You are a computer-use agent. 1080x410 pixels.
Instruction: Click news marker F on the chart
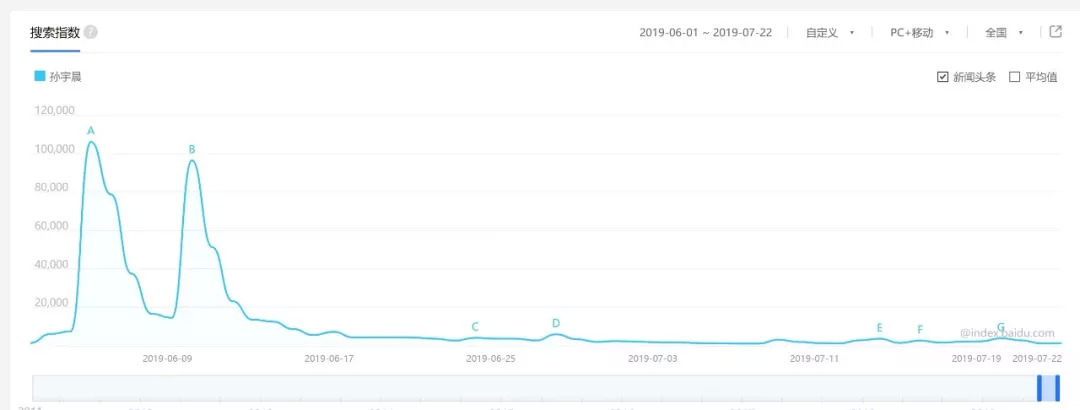[x=920, y=330]
